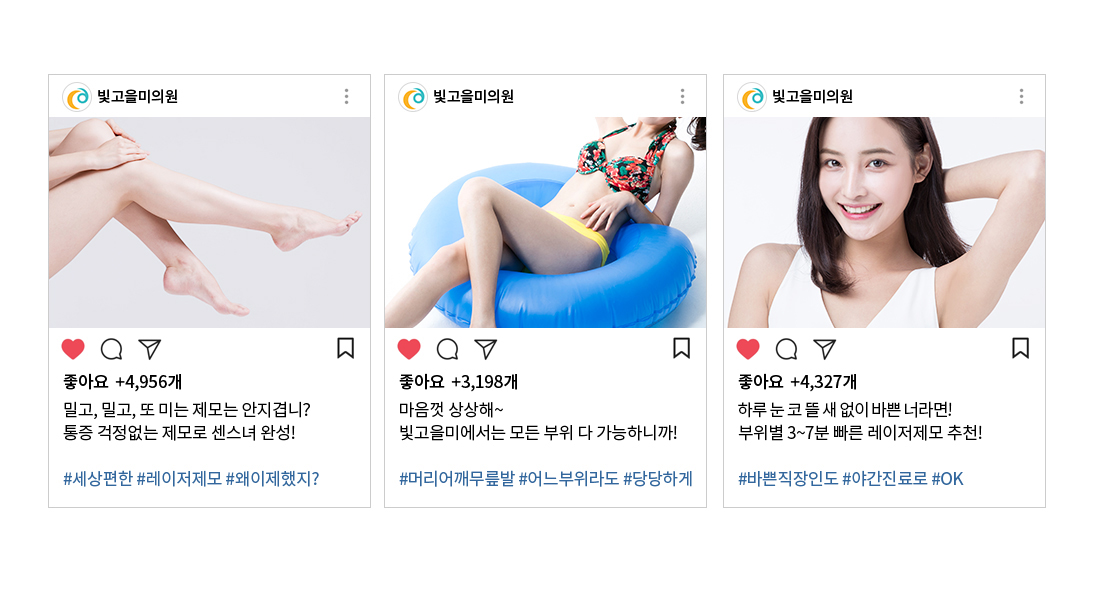1098x613 pixels.
Task: Unlike the swim ring bikini post
Action: pos(409,349)
